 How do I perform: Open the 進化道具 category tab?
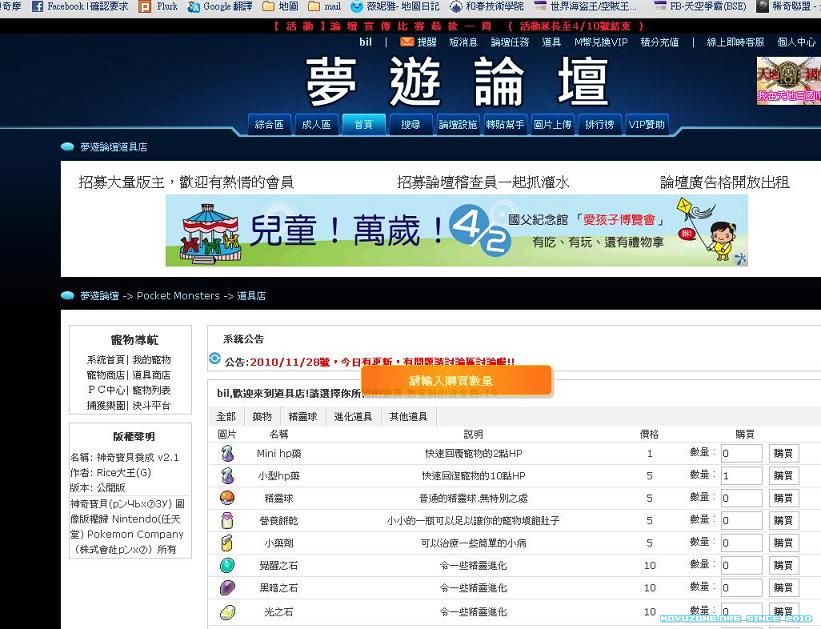(x=353, y=416)
